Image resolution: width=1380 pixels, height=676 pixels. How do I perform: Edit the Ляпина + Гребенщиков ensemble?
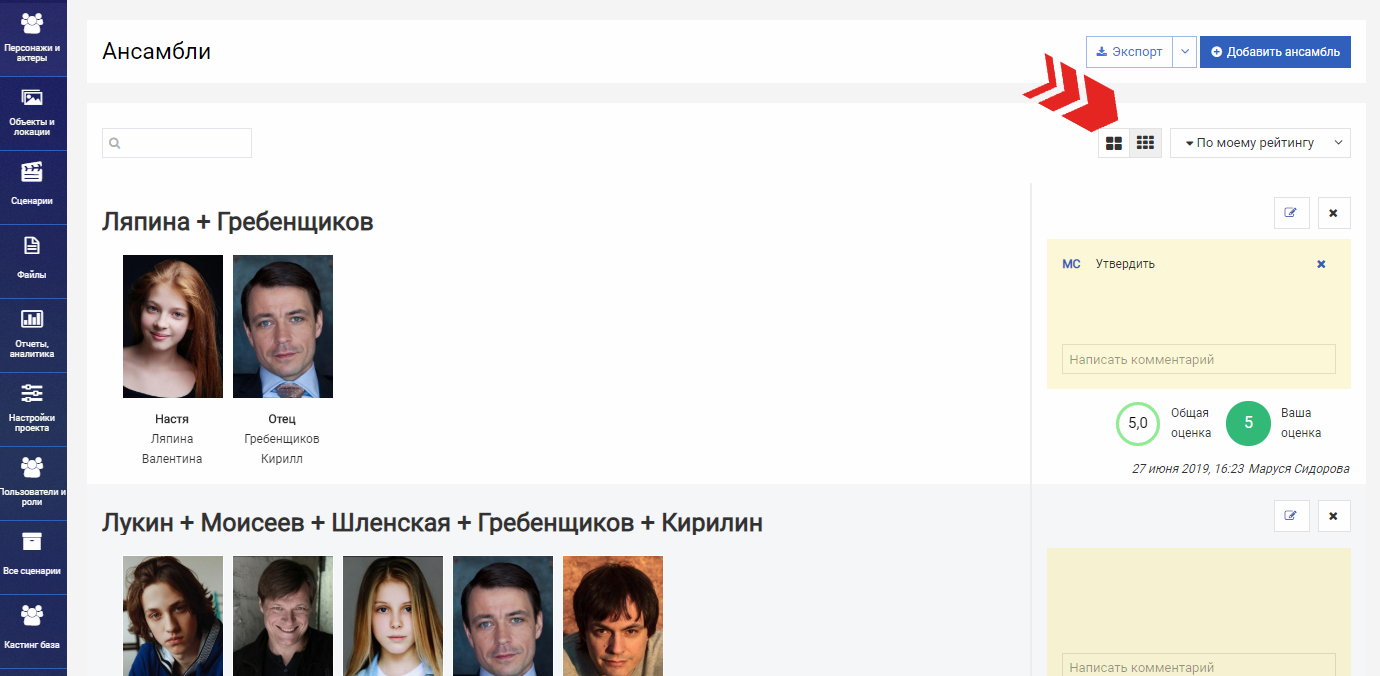point(1292,212)
